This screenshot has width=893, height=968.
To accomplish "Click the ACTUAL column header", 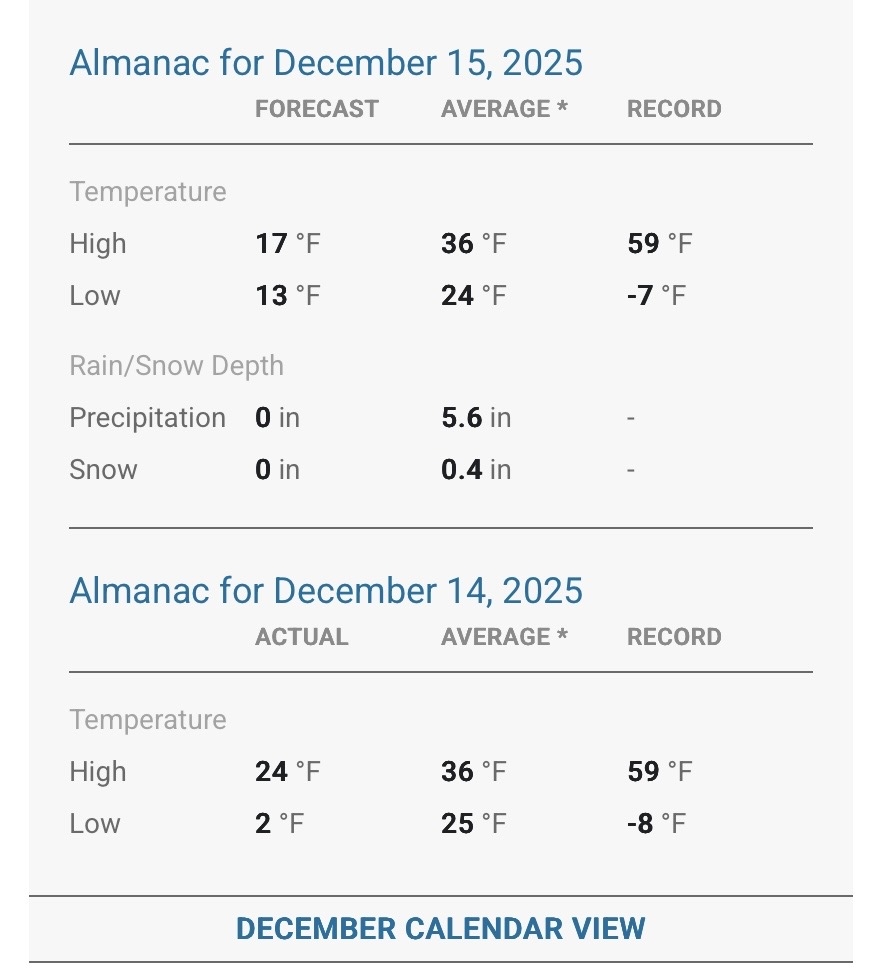I will coord(301,637).
